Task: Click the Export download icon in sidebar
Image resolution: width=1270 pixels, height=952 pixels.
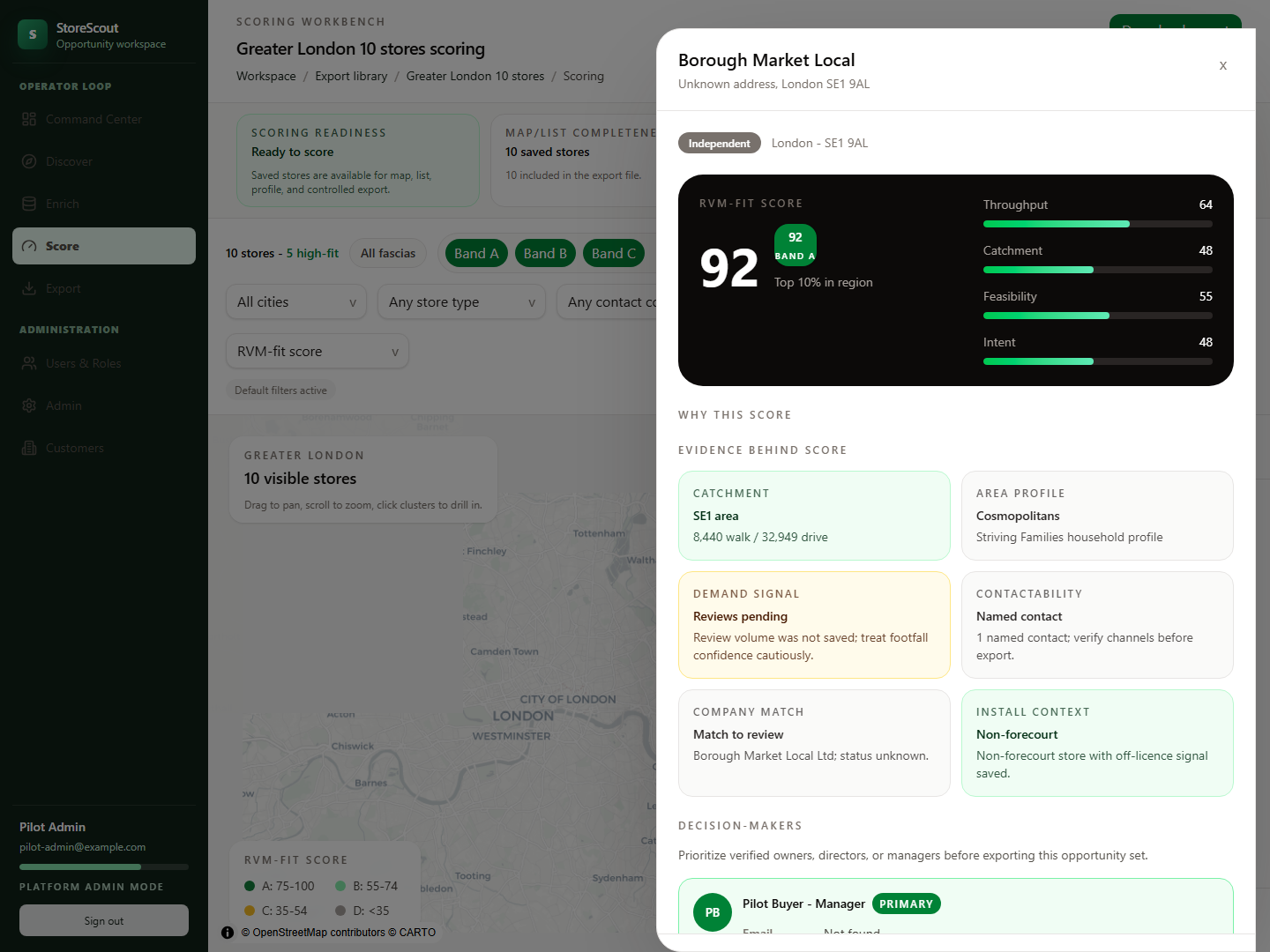Action: 29,288
